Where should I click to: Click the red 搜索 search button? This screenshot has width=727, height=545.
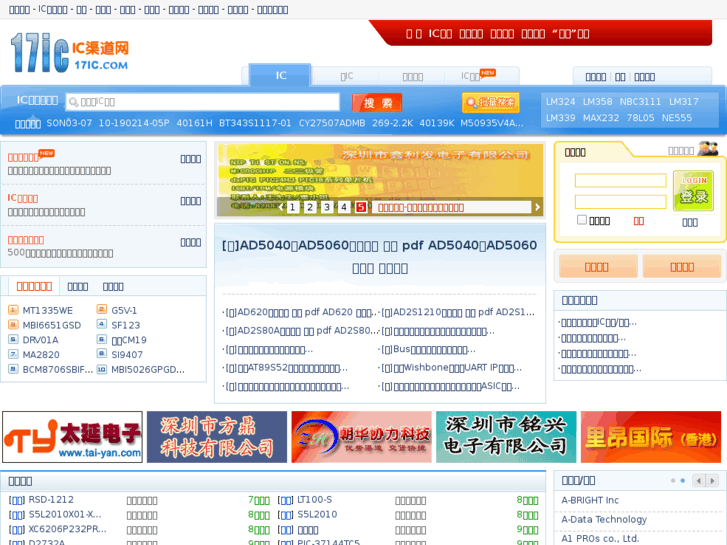pyautogui.click(x=377, y=103)
